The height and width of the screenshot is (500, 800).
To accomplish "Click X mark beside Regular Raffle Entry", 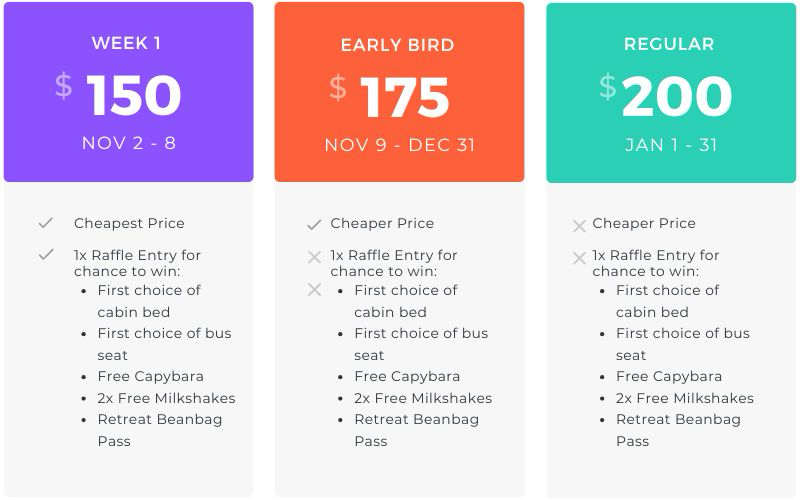I will pyautogui.click(x=579, y=258).
